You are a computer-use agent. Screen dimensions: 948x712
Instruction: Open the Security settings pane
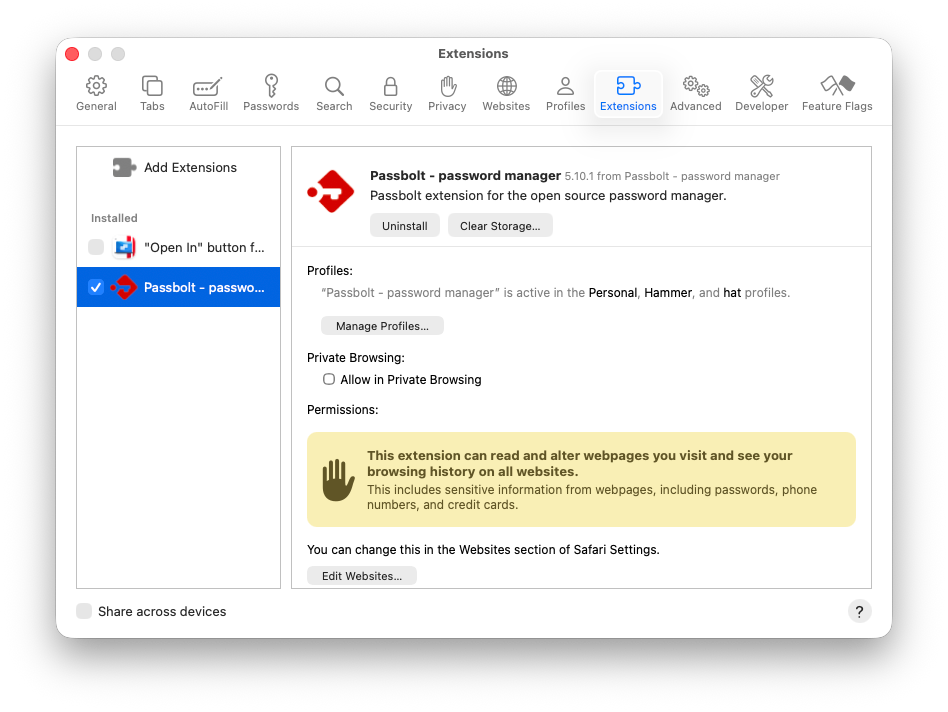(x=391, y=94)
